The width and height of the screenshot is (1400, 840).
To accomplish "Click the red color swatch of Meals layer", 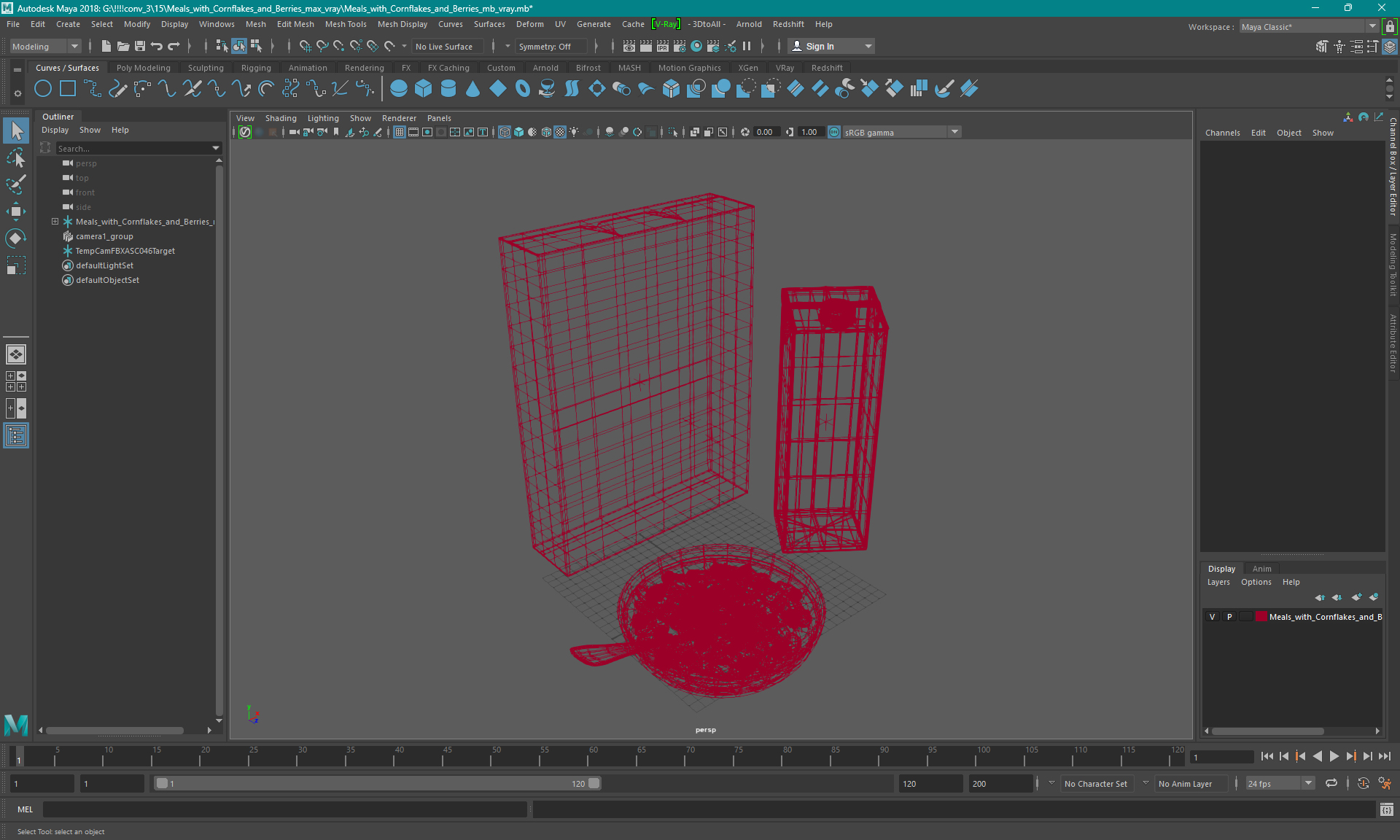I will coord(1261,617).
